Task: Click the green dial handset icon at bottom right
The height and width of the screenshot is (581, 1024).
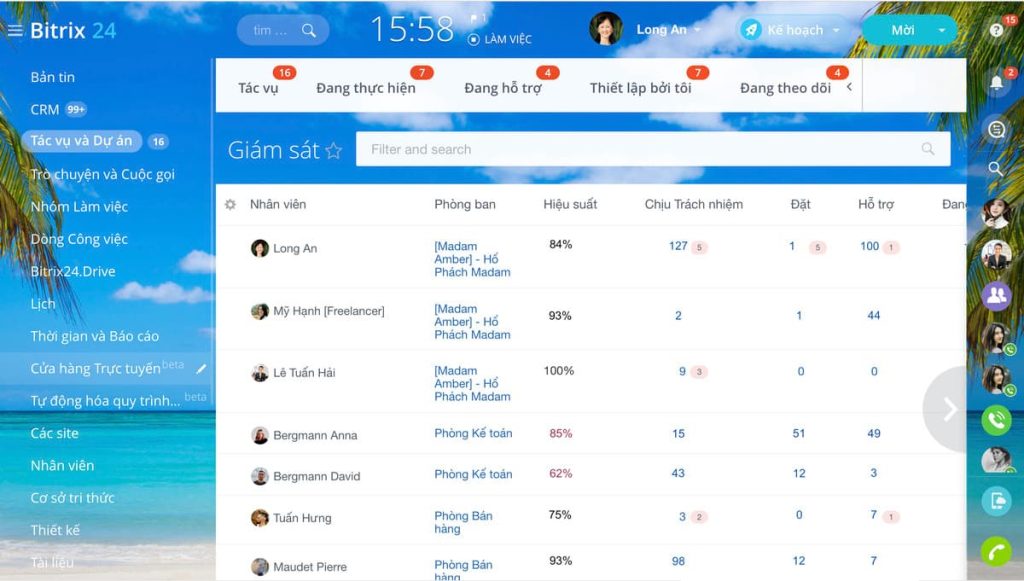Action: pyautogui.click(x=996, y=552)
